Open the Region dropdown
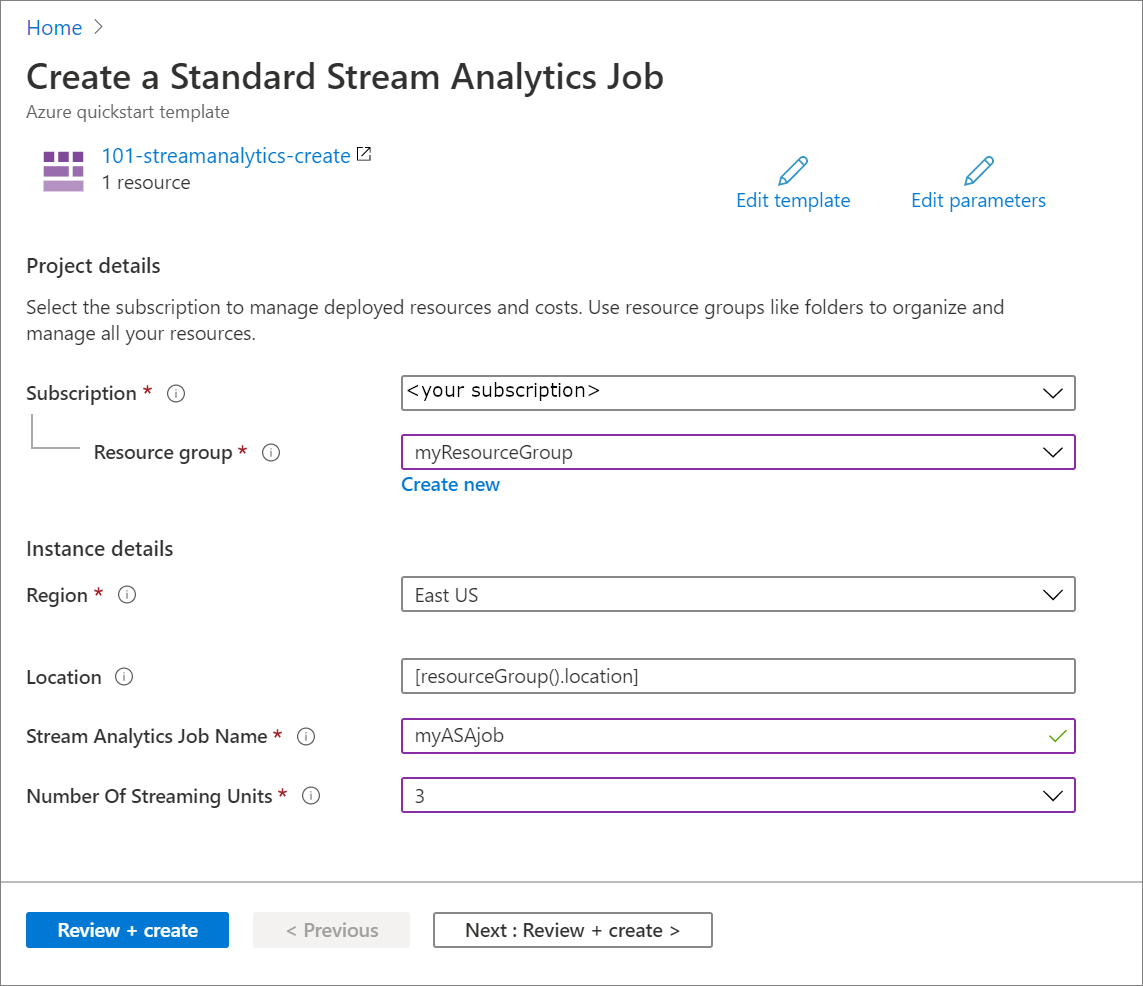The height and width of the screenshot is (986, 1143). (1052, 594)
